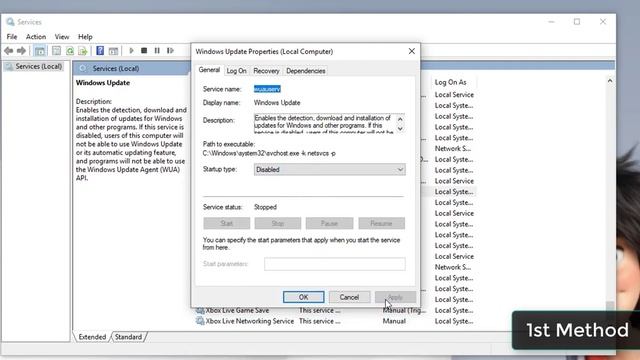This screenshot has width=640, height=360.
Task: Go back with the toolbar Back arrow
Action: coord(9,51)
